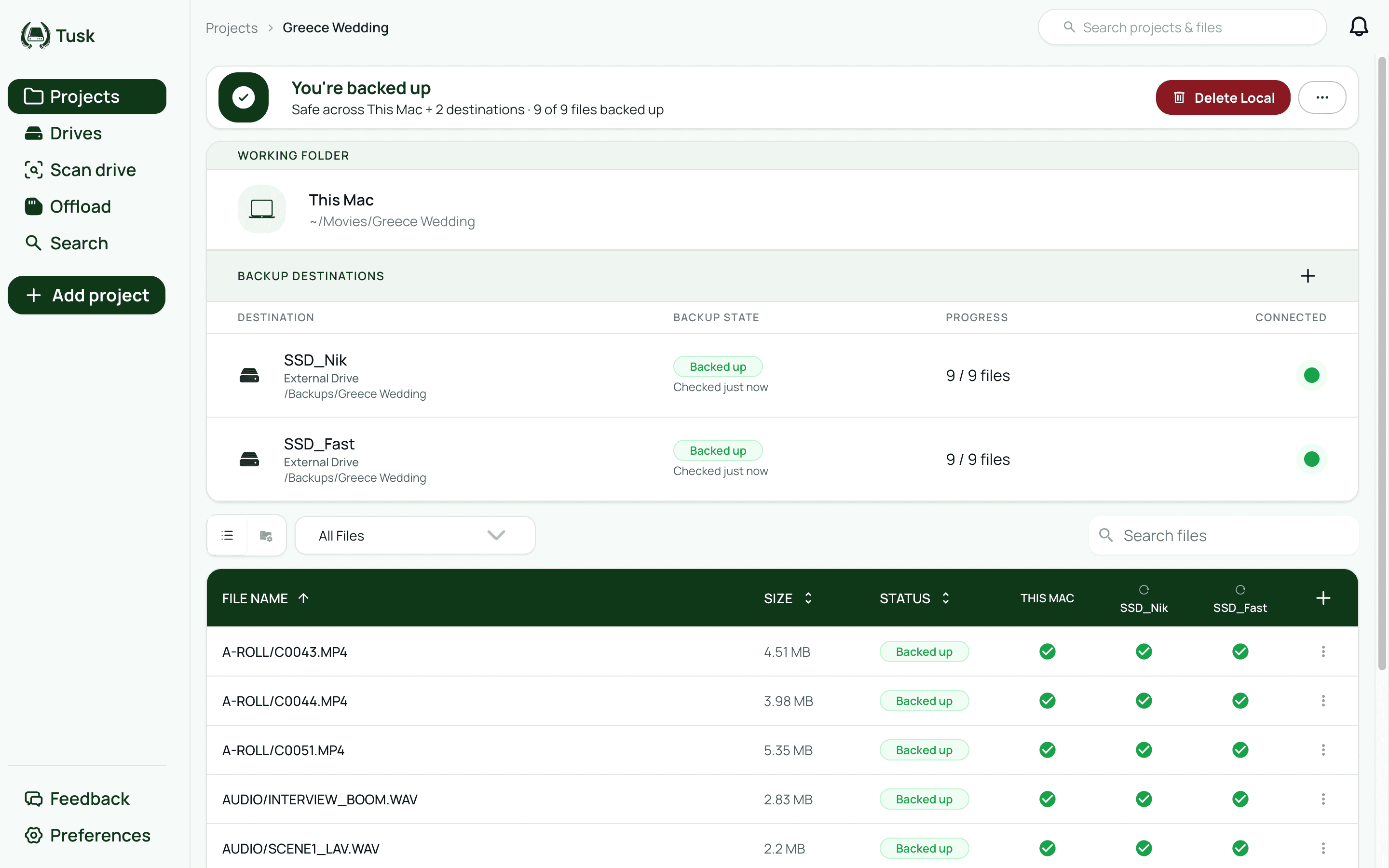Image resolution: width=1389 pixels, height=868 pixels.
Task: Add a column with table header plus
Action: pyautogui.click(x=1323, y=598)
